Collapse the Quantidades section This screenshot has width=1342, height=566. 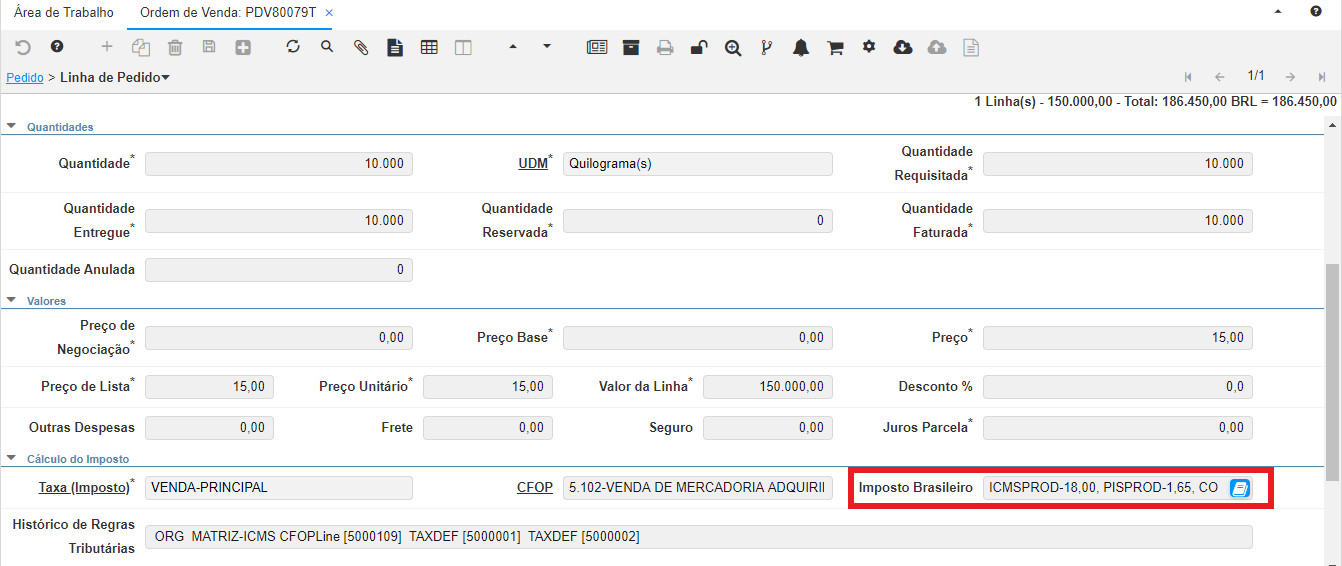tap(12, 127)
